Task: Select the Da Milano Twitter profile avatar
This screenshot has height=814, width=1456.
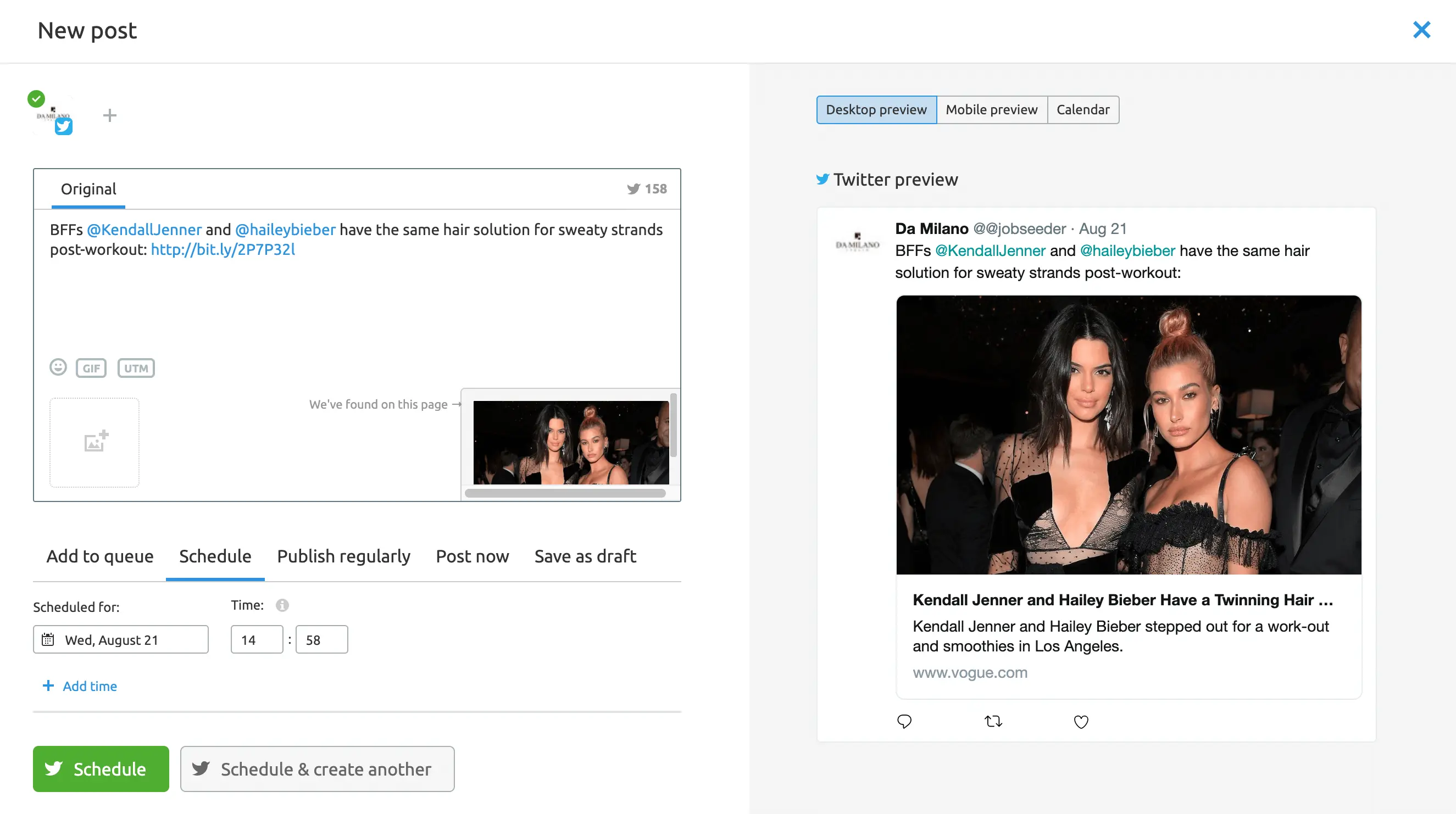Action: pyautogui.click(x=53, y=115)
